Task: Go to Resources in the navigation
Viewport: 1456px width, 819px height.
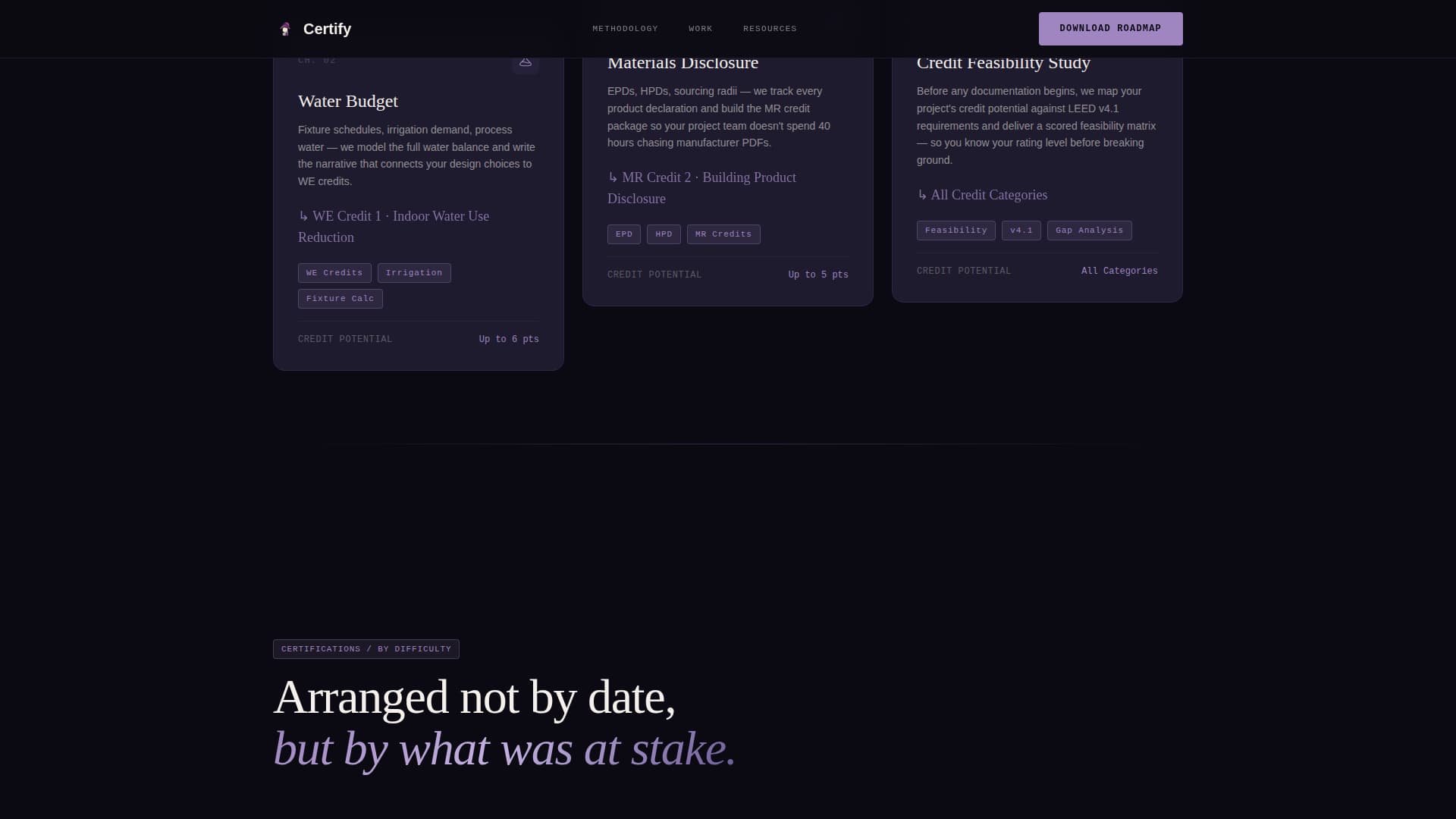Action: 770,29
